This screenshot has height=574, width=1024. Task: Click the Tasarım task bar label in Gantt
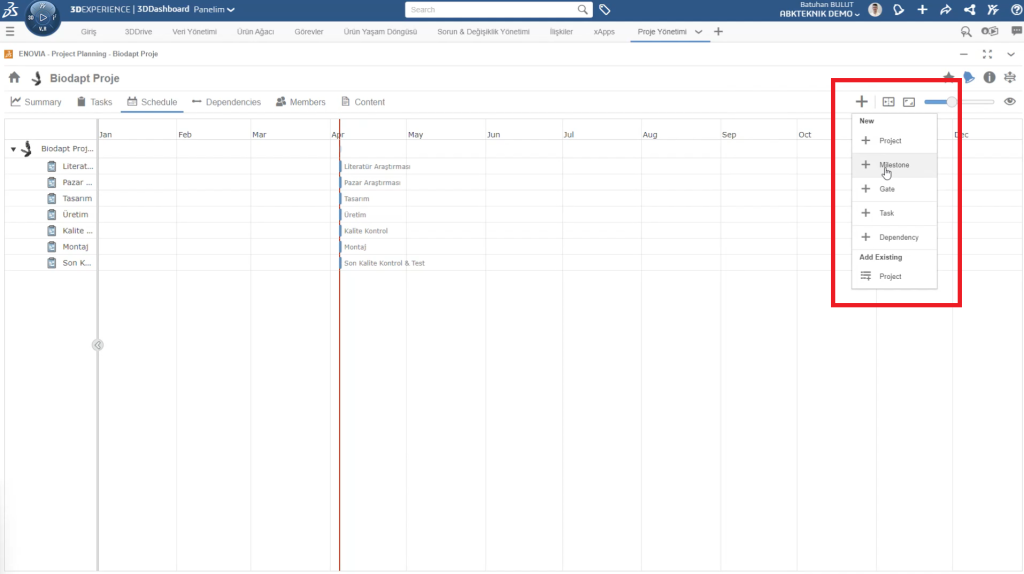tap(355, 199)
